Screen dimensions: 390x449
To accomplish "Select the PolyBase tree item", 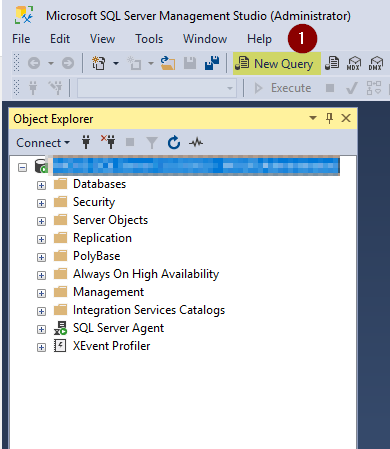I will click(97, 256).
